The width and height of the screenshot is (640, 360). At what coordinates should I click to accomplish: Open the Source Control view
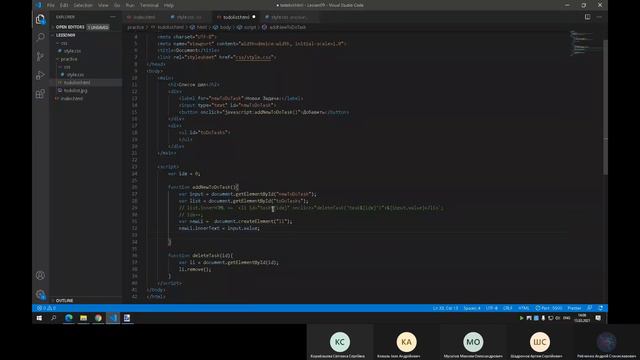pyautogui.click(x=40, y=56)
